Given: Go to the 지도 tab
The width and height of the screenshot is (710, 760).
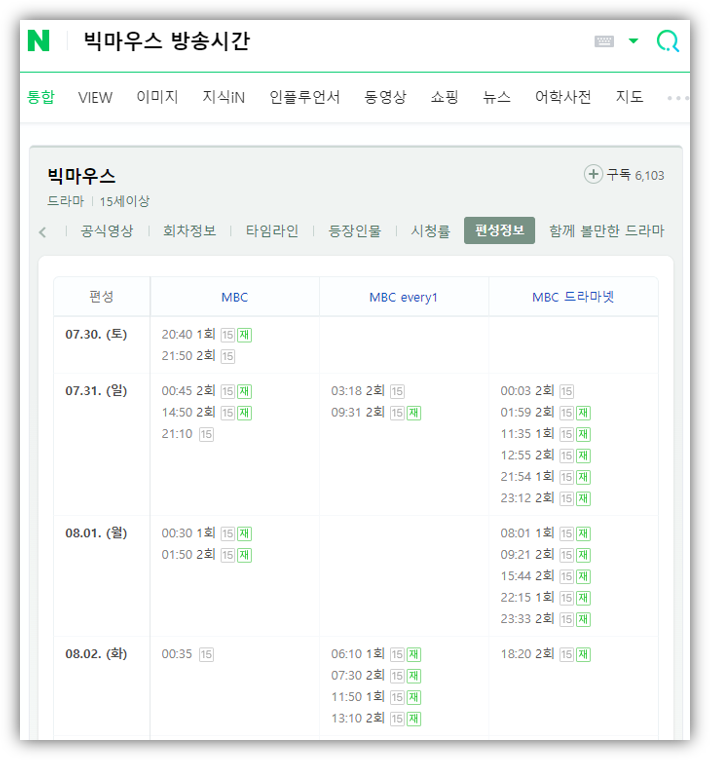Looking at the screenshot, I should tap(629, 97).
